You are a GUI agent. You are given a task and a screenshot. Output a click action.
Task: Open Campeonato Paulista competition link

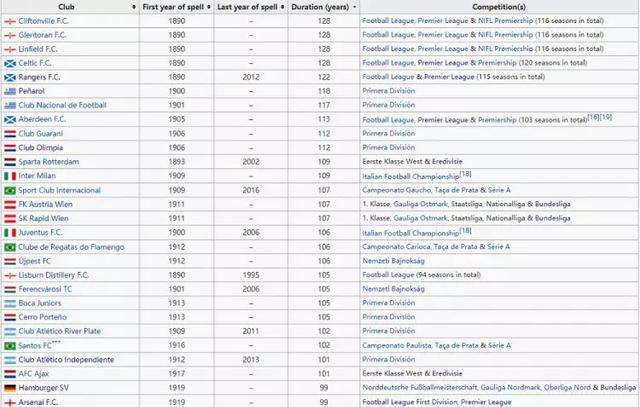(x=397, y=345)
